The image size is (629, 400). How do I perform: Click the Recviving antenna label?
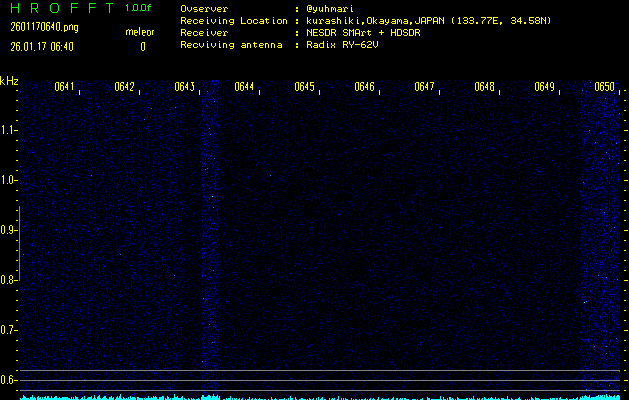(x=231, y=45)
